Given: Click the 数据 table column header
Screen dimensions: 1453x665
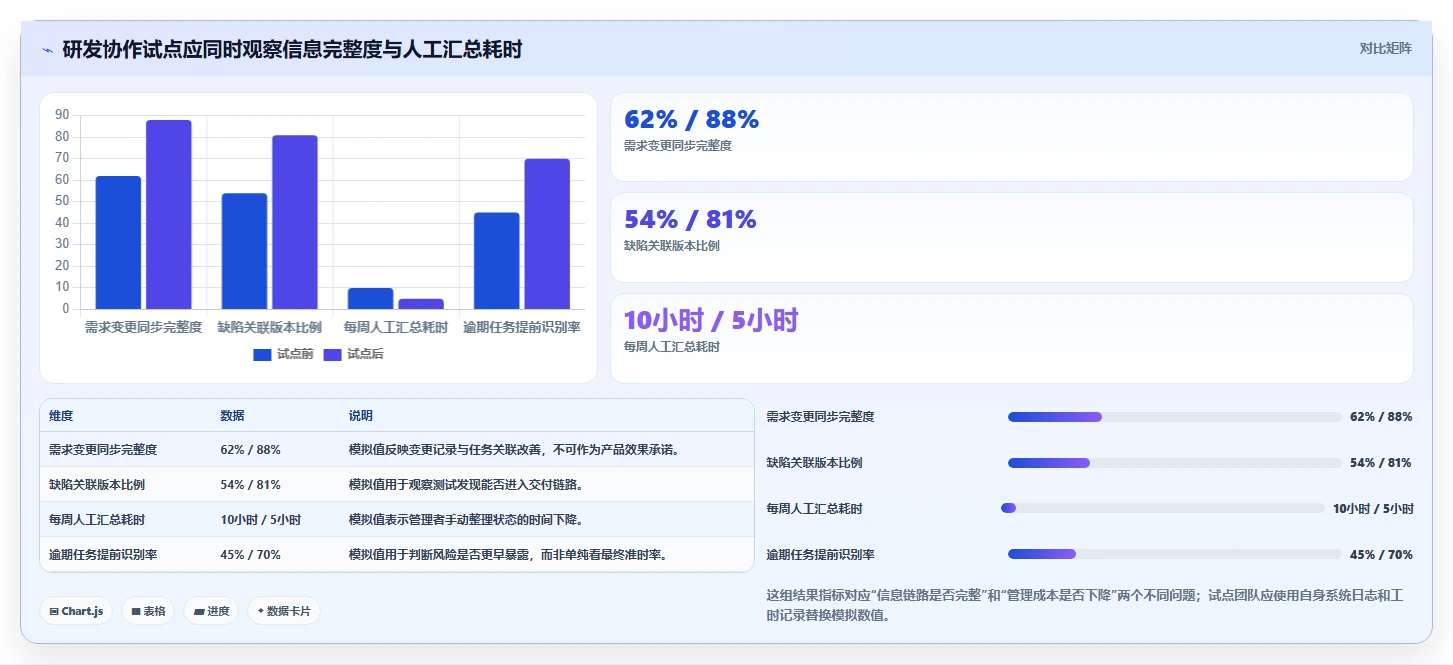Looking at the screenshot, I should pos(232,416).
